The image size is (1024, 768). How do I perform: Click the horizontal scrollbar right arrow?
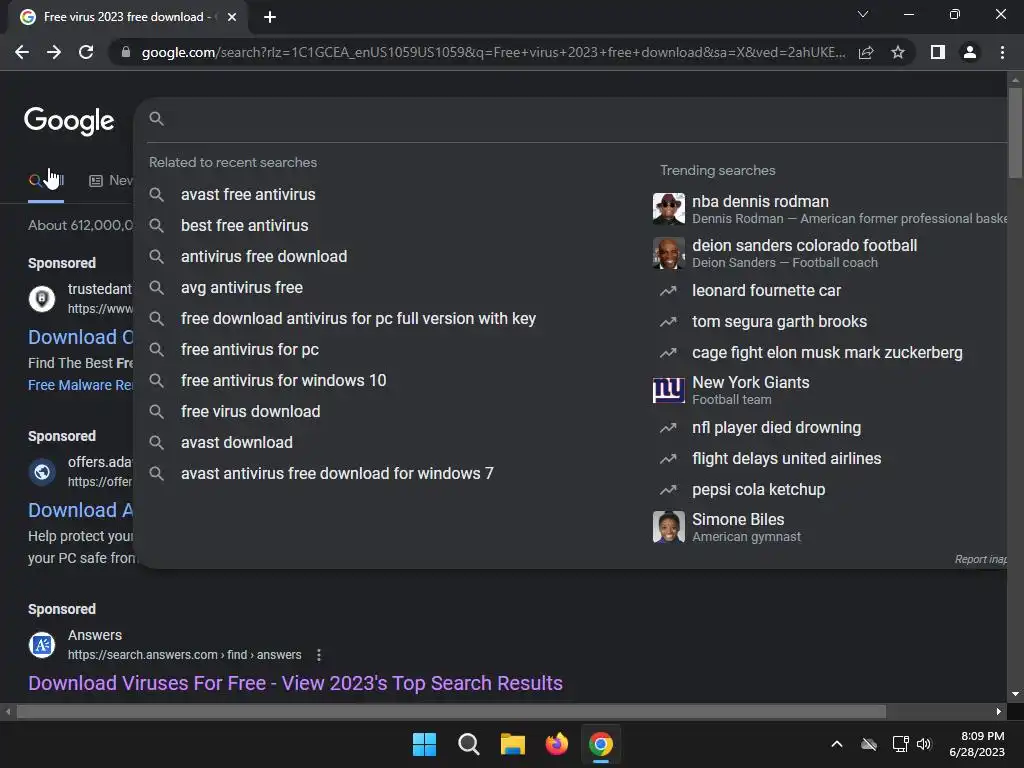click(x=999, y=711)
